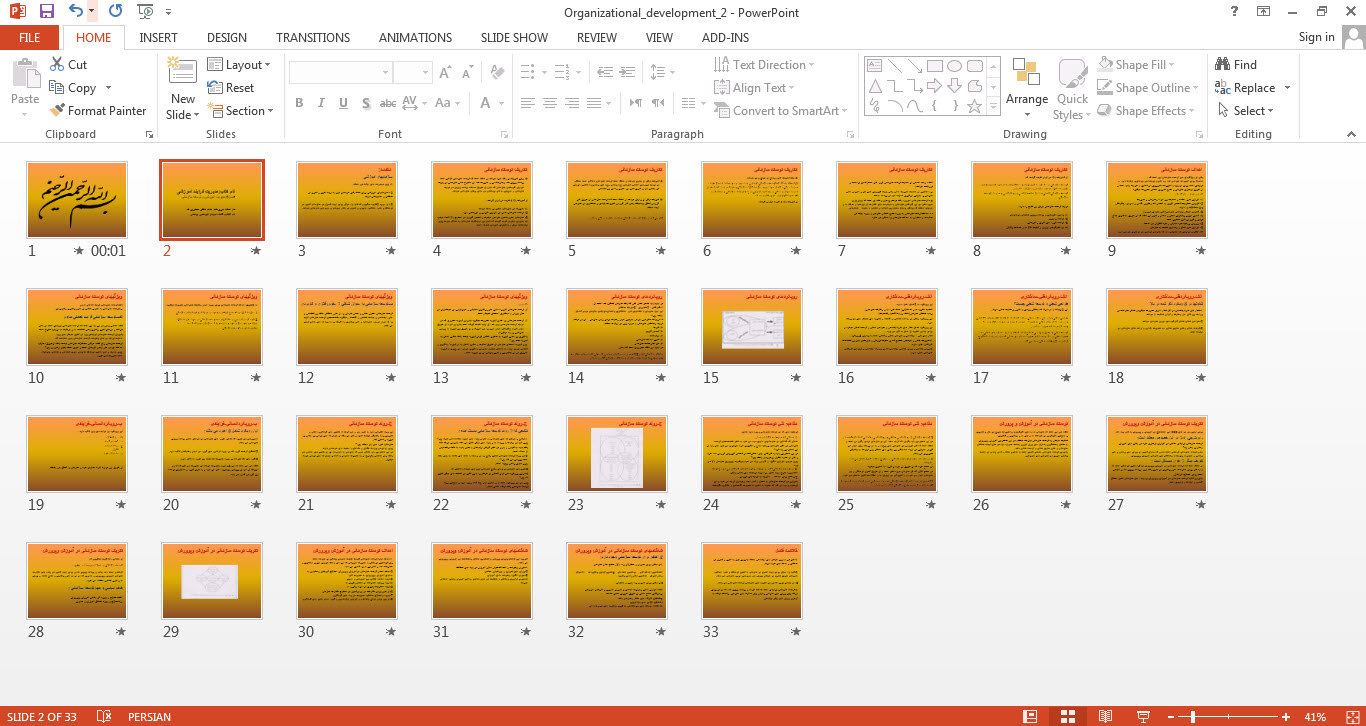This screenshot has width=1366, height=726.
Task: Switch to the DESIGN tab
Action: point(227,37)
